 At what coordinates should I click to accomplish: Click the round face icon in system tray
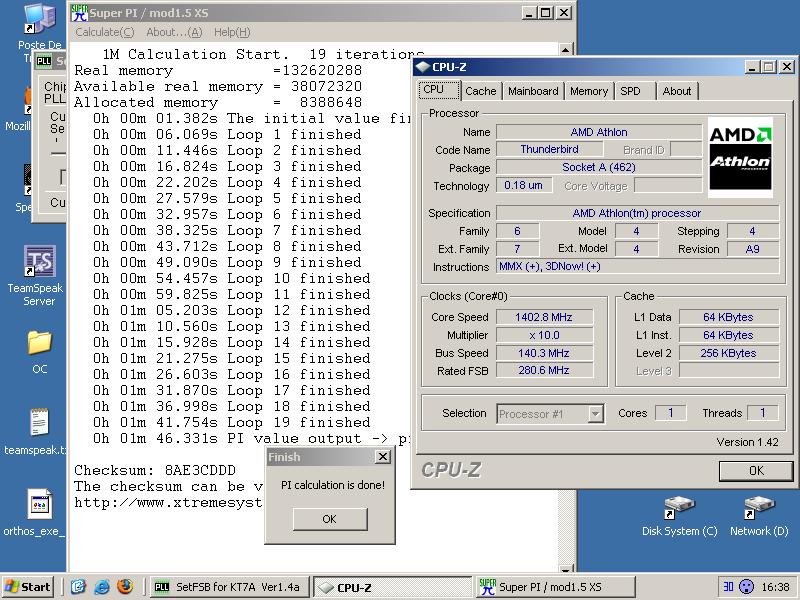click(746, 587)
